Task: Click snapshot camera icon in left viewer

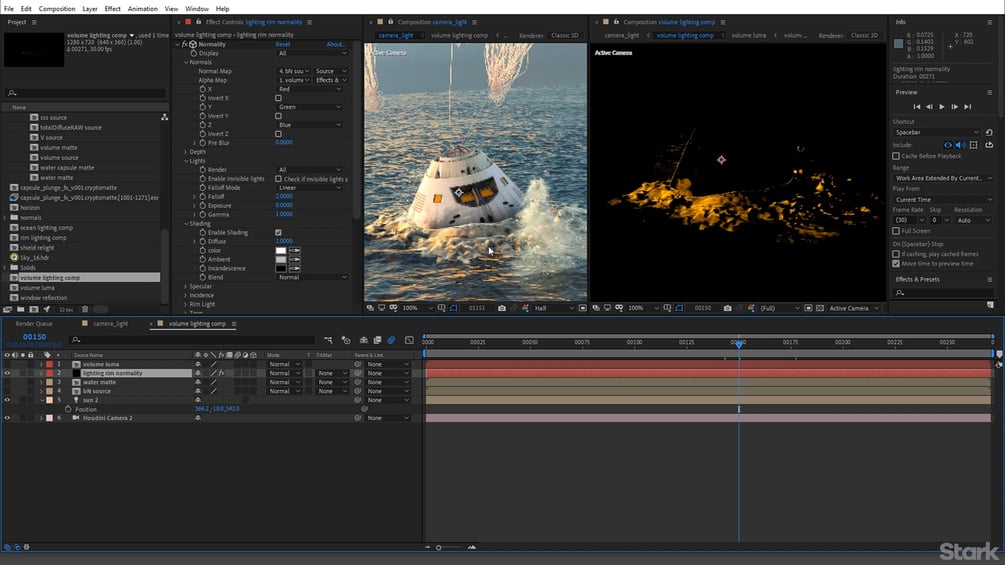Action: click(x=501, y=308)
